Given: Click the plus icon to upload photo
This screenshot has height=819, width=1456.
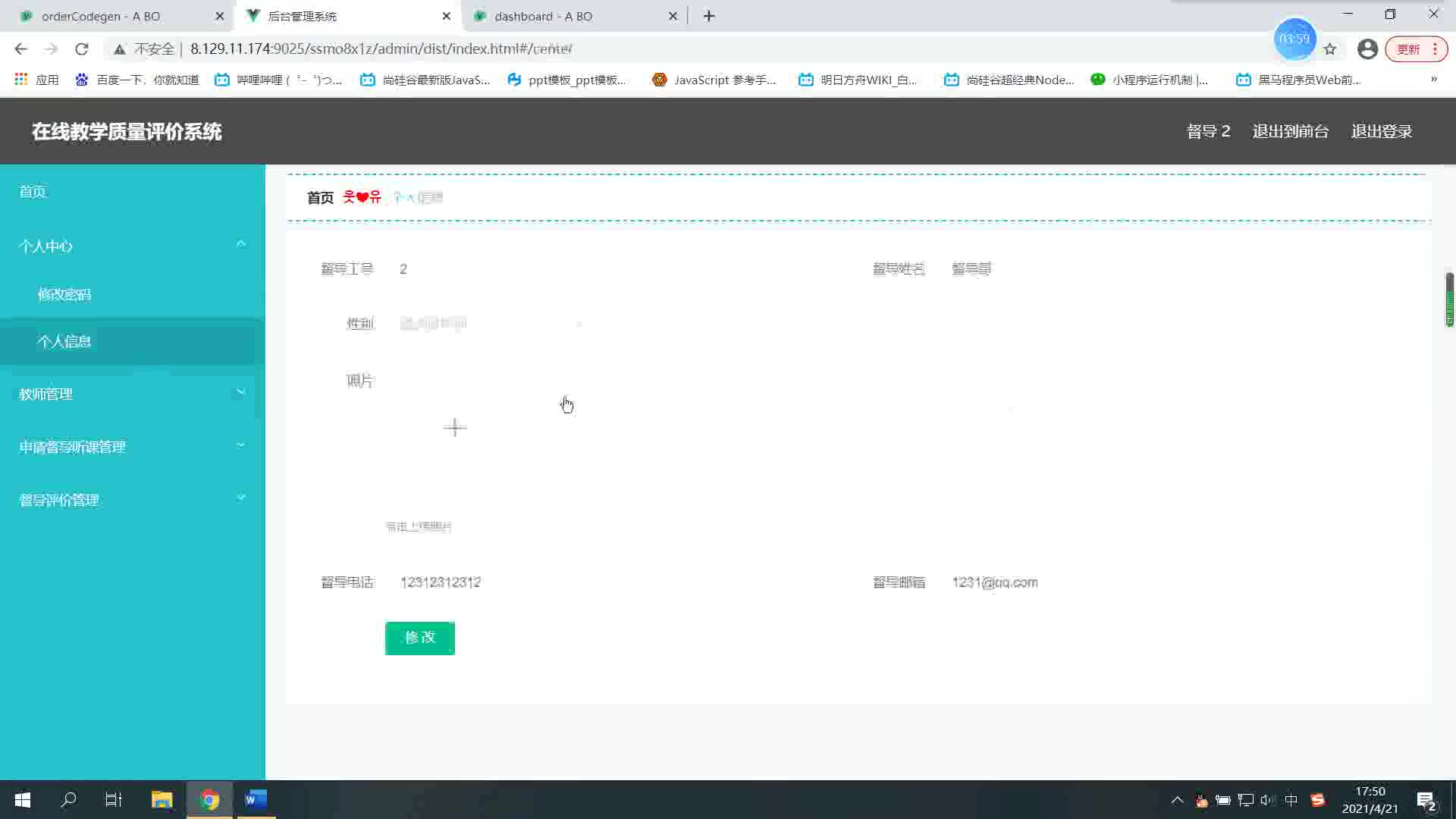Looking at the screenshot, I should (455, 428).
